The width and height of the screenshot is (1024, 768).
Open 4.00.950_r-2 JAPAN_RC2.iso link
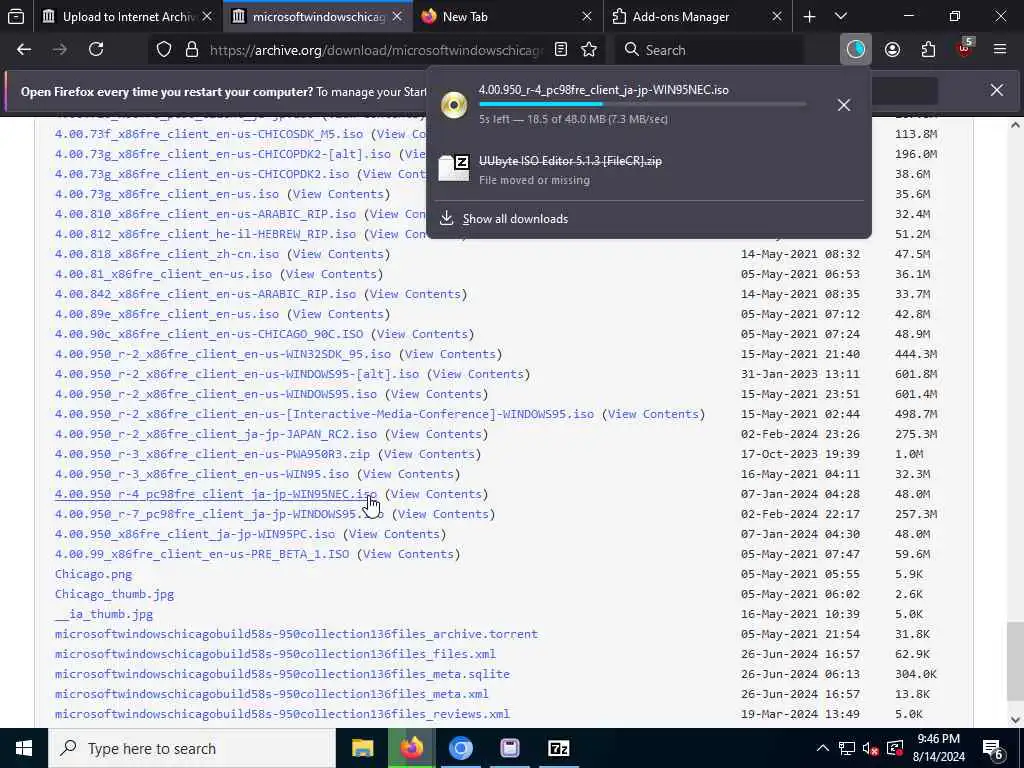(216, 434)
